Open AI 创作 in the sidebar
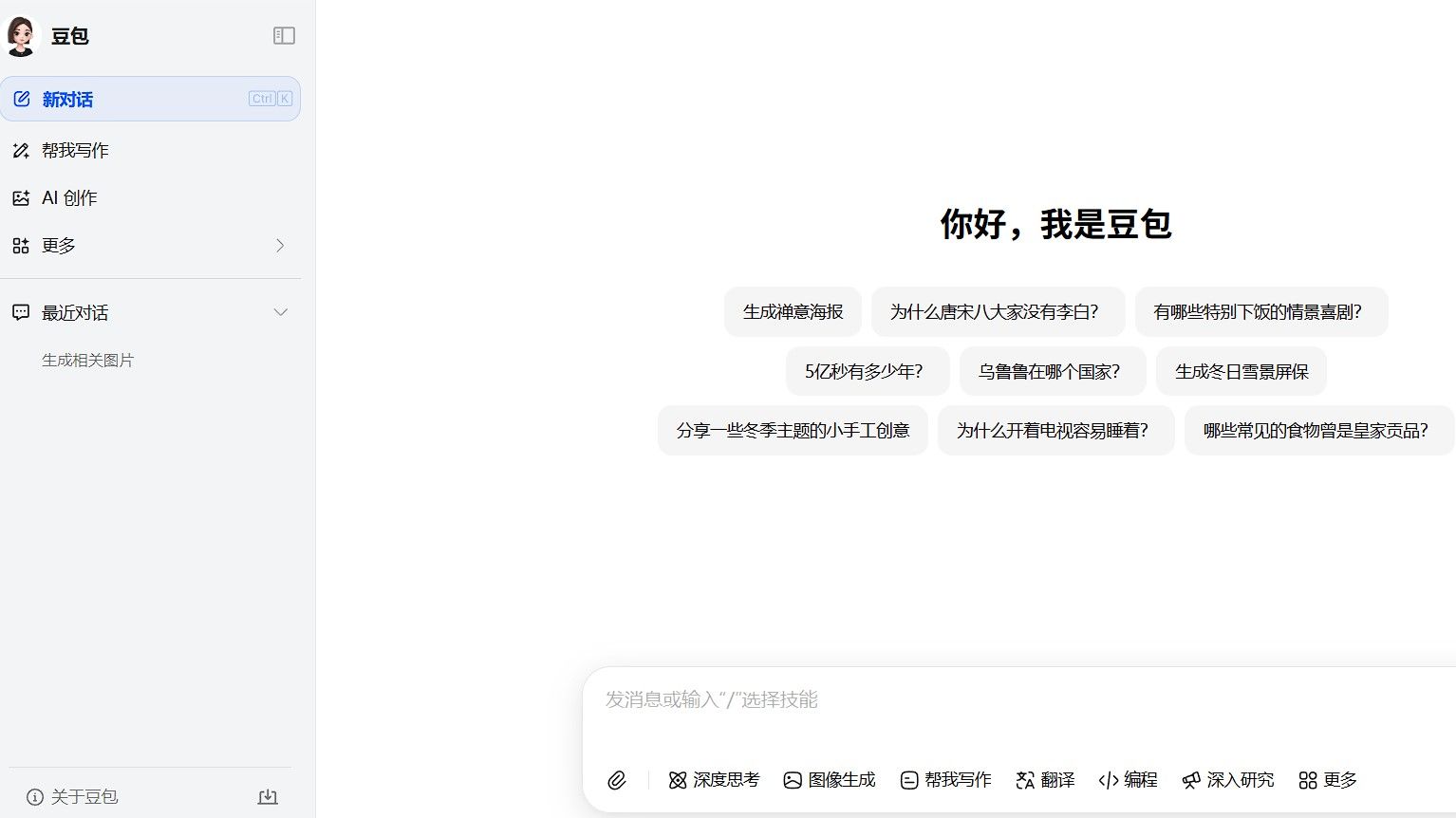The height and width of the screenshot is (818, 1456). coord(150,197)
